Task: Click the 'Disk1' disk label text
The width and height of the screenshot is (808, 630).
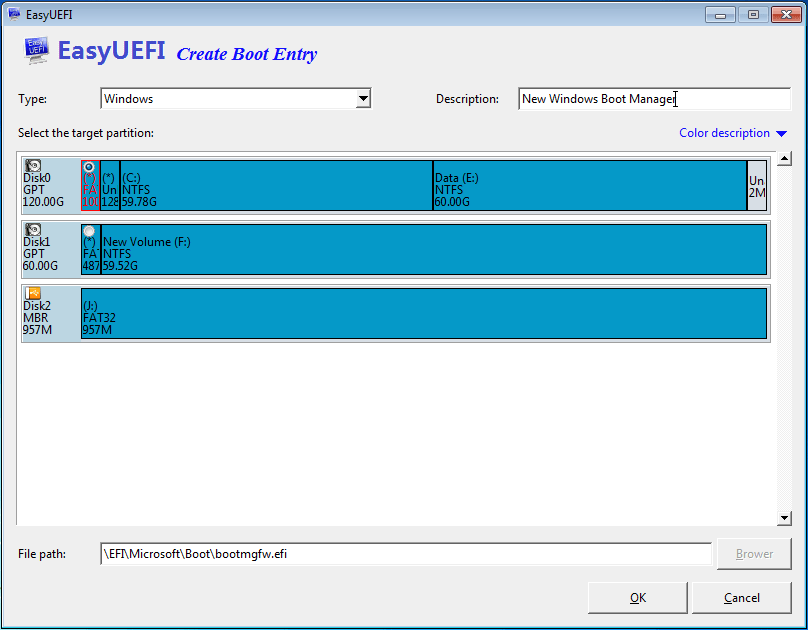Action: point(37,242)
